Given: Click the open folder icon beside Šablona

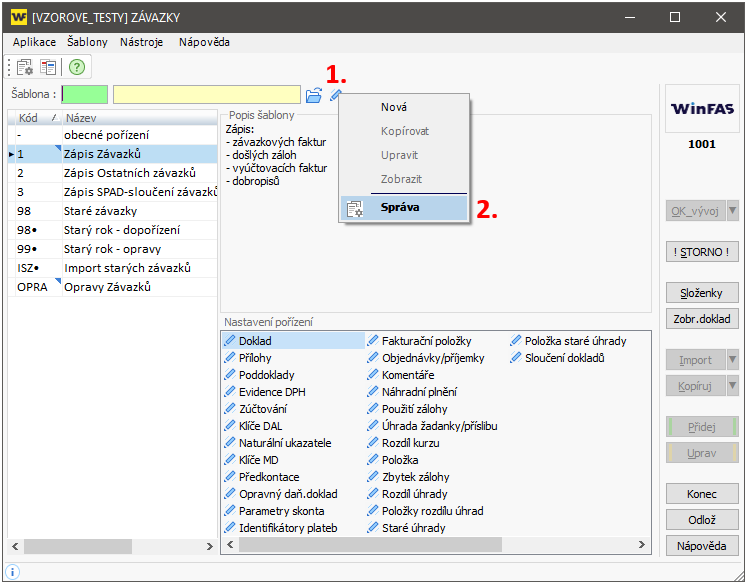Looking at the screenshot, I should (x=313, y=95).
